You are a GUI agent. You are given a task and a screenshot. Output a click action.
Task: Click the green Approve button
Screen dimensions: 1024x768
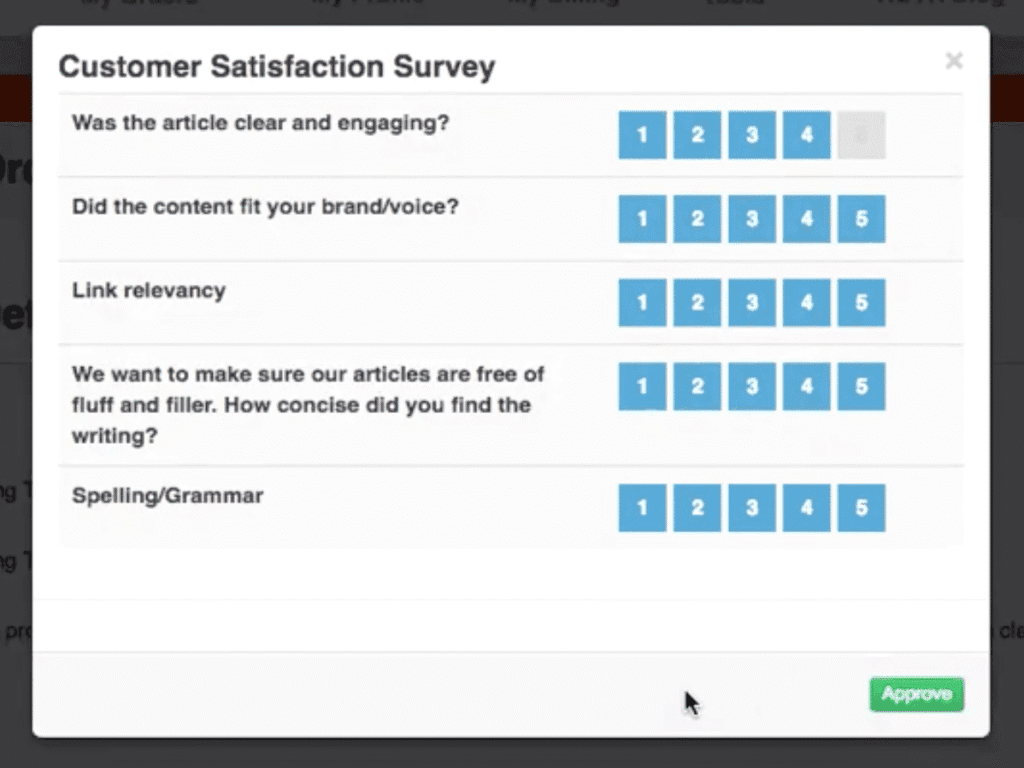coord(916,695)
